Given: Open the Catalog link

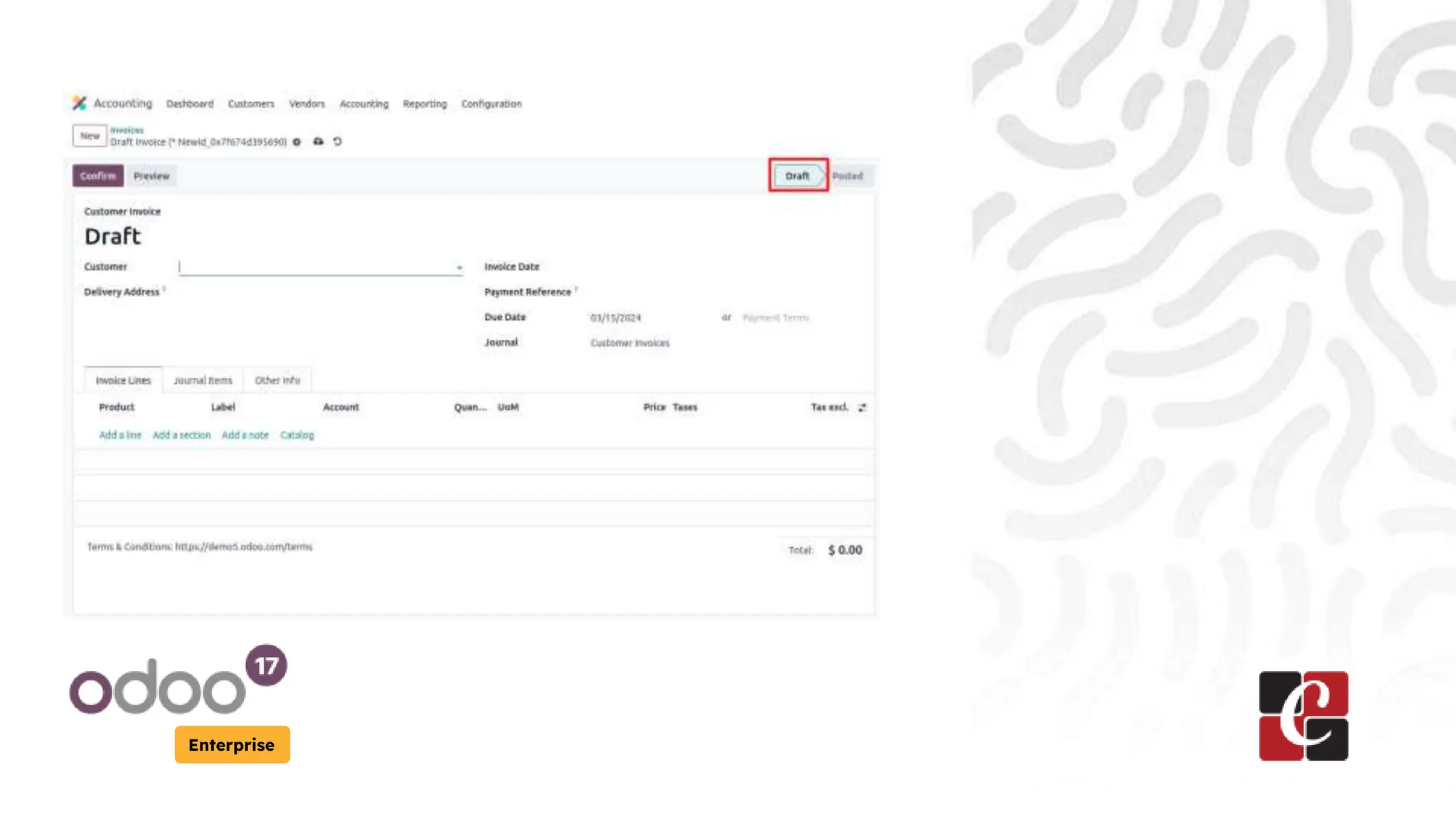Looking at the screenshot, I should point(296,435).
